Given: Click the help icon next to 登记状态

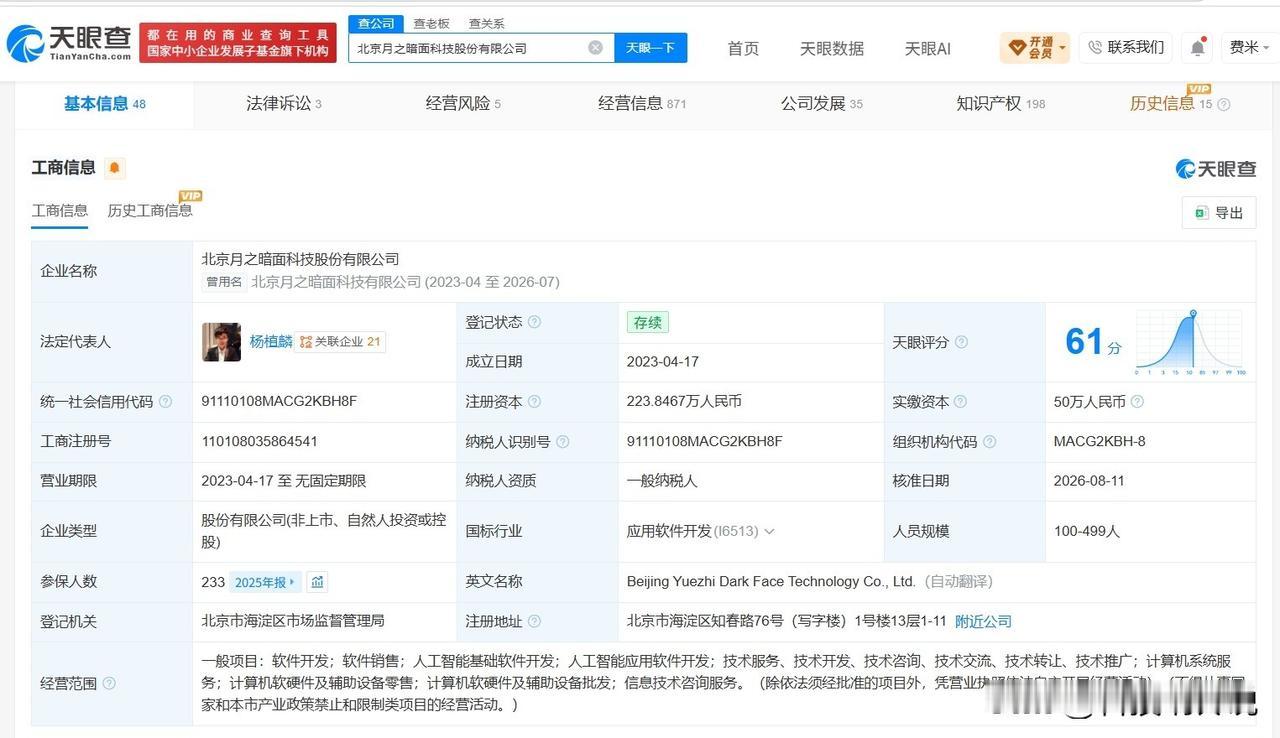Looking at the screenshot, I should click(x=534, y=322).
